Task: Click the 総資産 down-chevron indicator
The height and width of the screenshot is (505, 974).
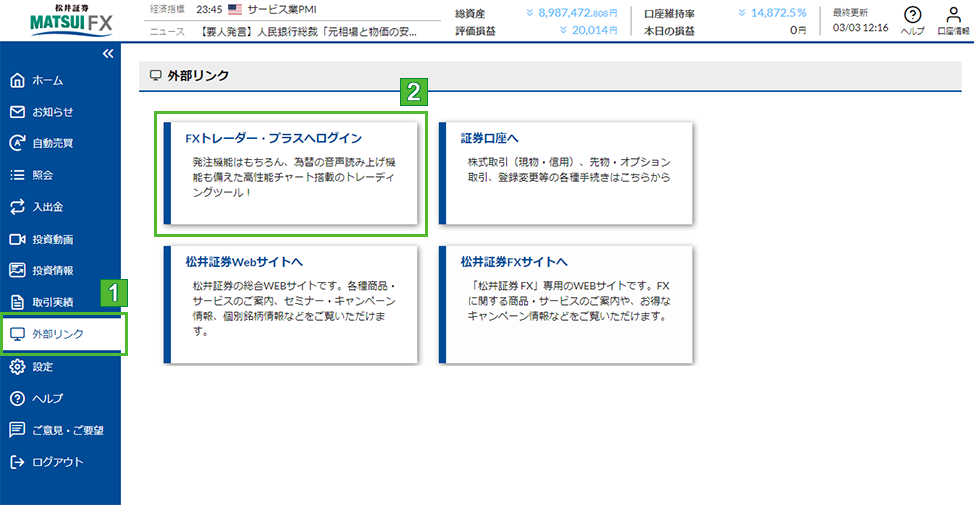Action: [530, 13]
